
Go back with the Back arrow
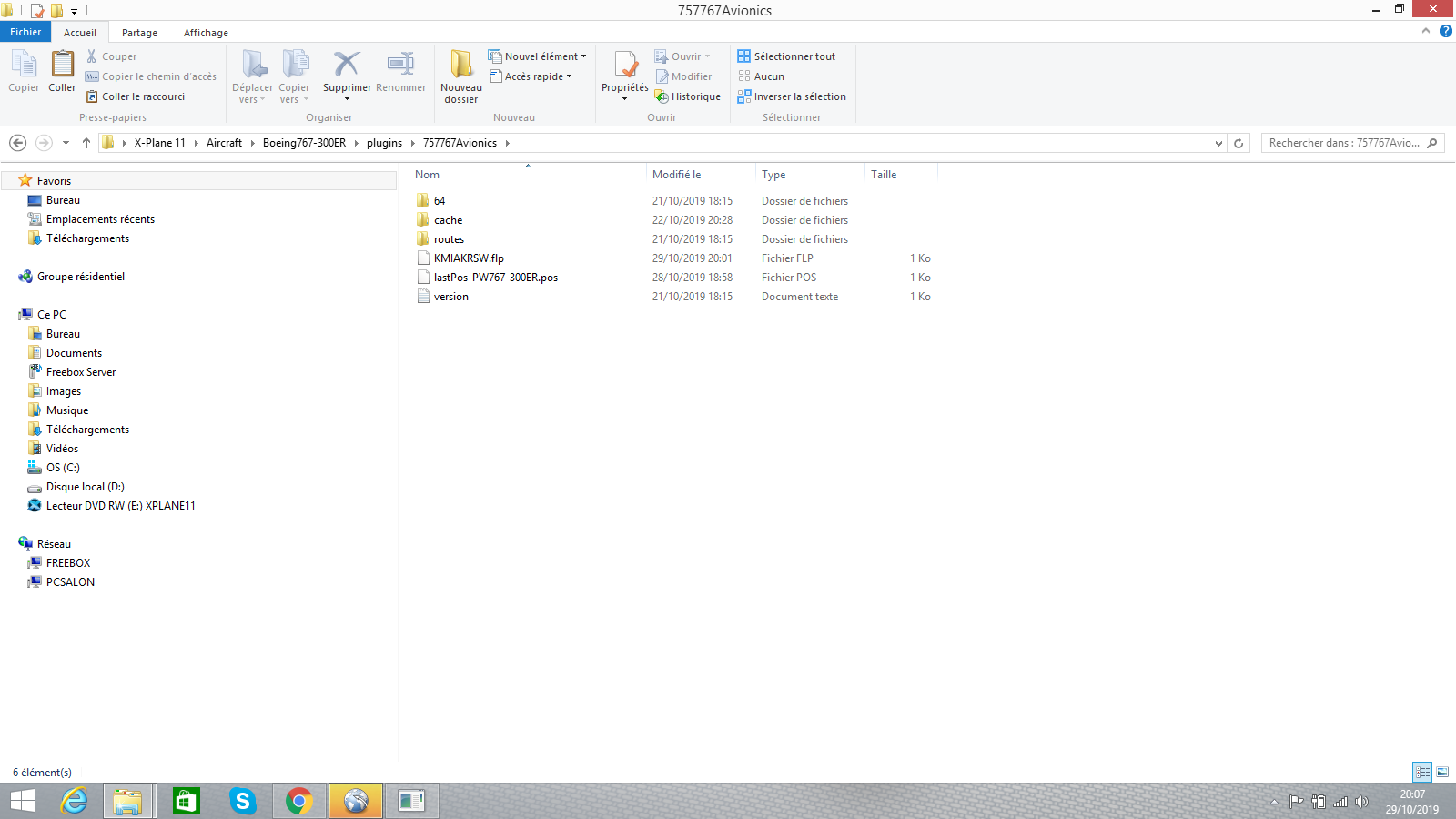tap(17, 143)
